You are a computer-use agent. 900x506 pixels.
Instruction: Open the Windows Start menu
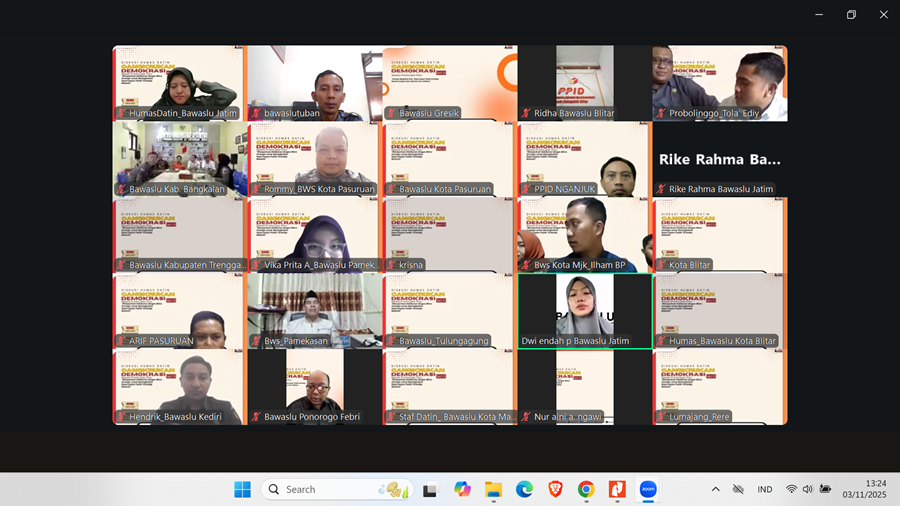[x=242, y=489]
